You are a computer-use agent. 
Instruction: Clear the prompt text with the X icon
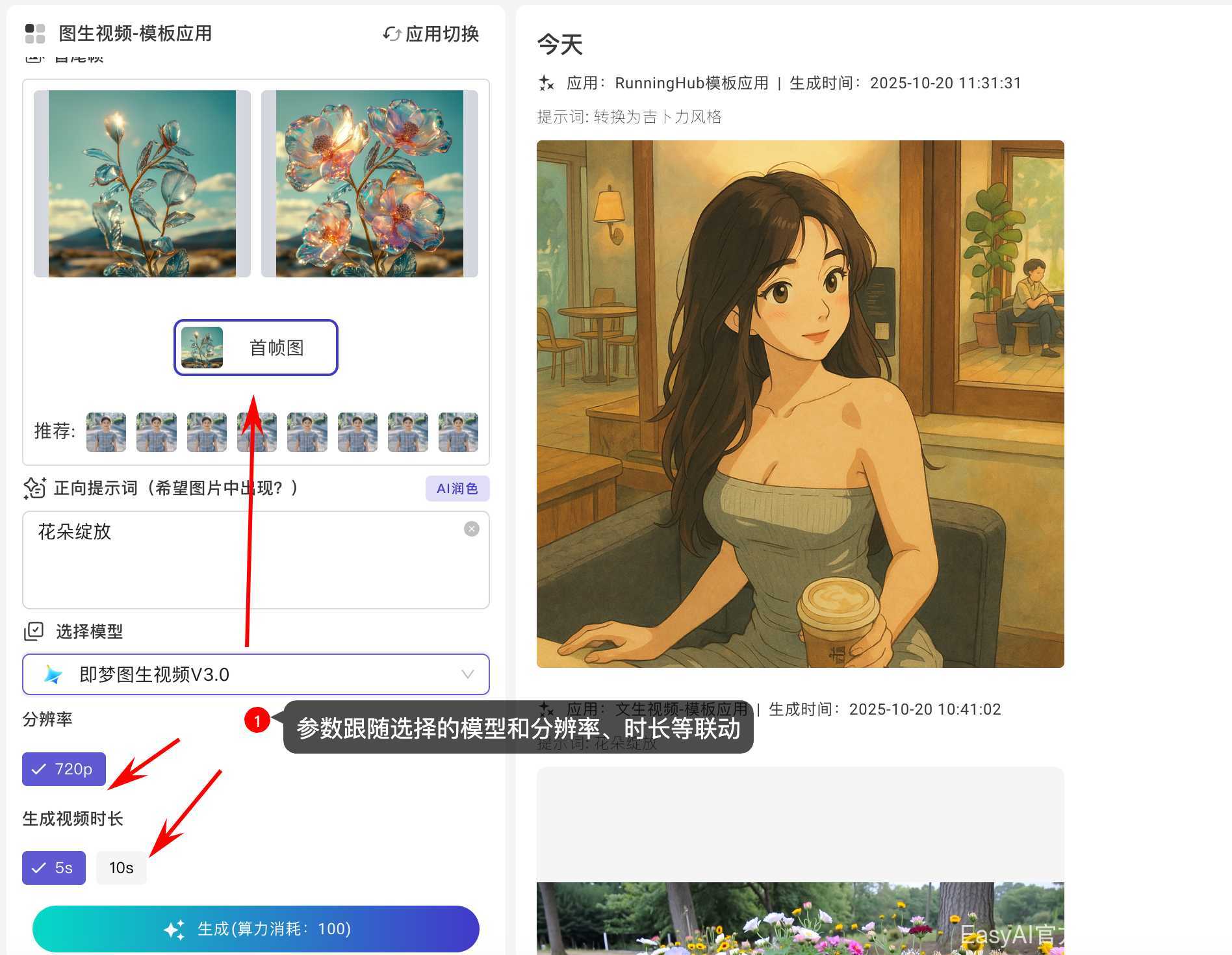[x=472, y=529]
